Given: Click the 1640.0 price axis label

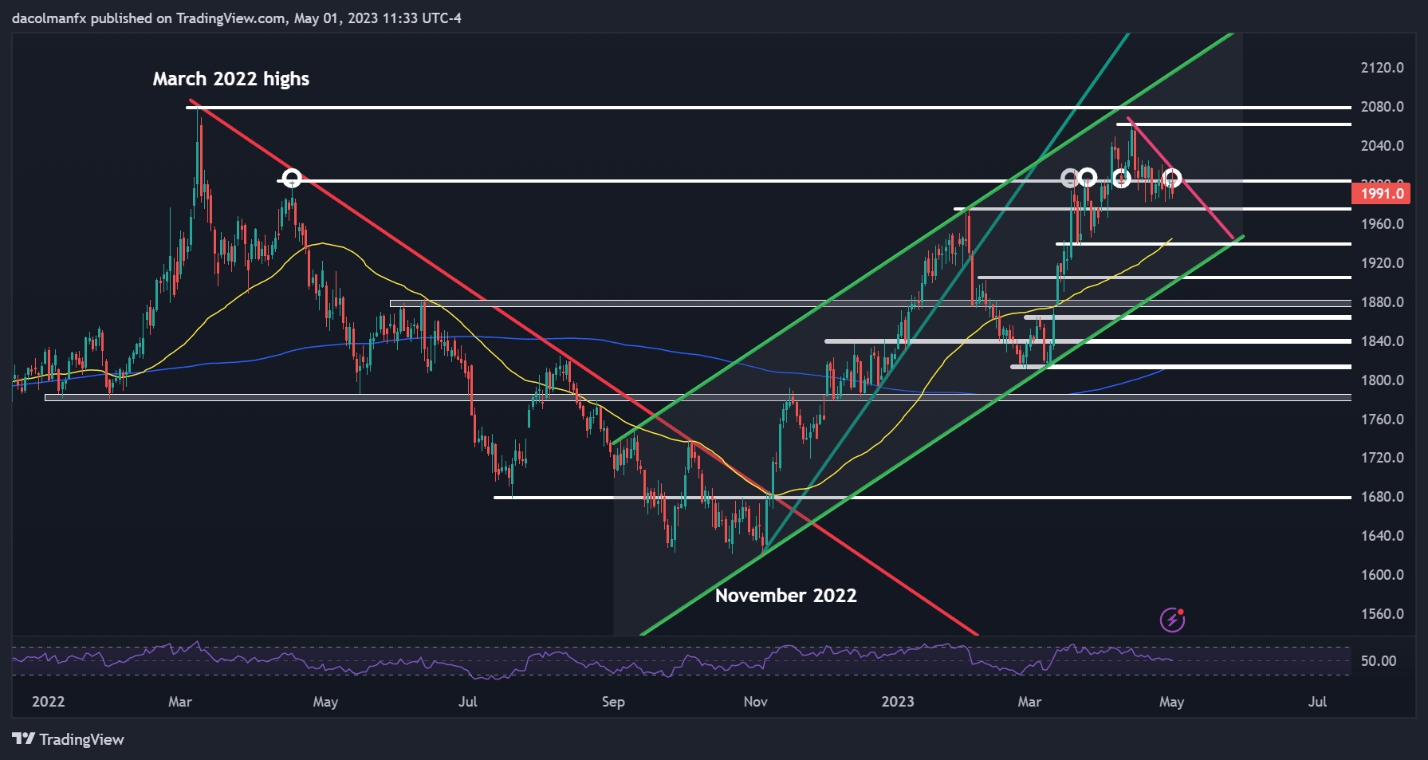Looking at the screenshot, I should coord(1384,536).
